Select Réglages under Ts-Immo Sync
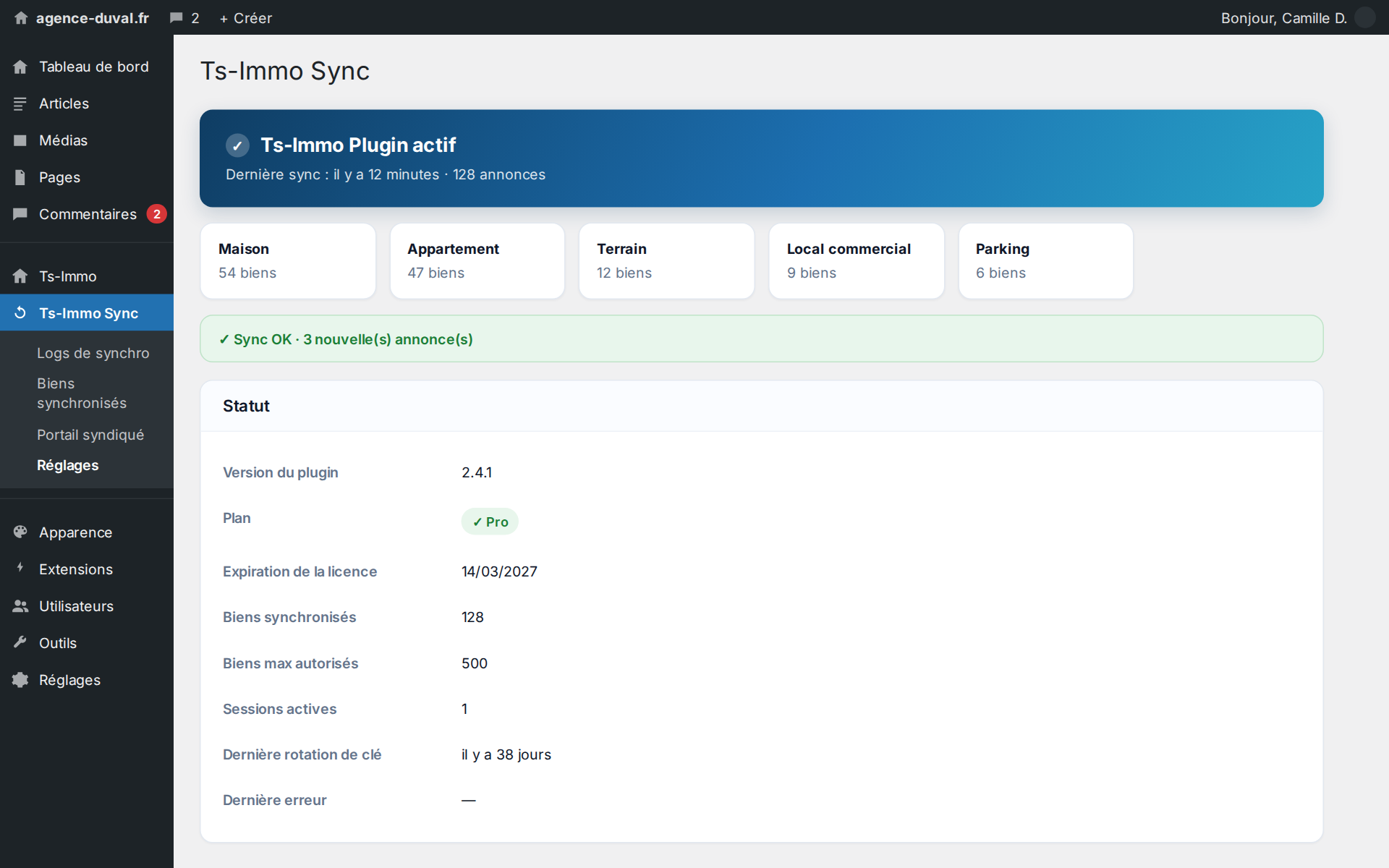This screenshot has height=868, width=1389. click(x=68, y=465)
